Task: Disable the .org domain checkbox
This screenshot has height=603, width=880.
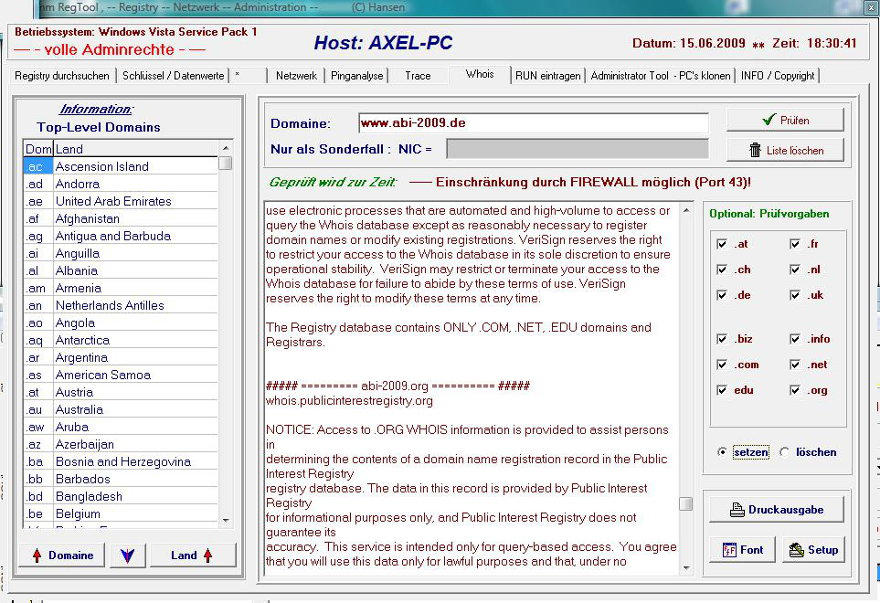Action: pos(796,390)
